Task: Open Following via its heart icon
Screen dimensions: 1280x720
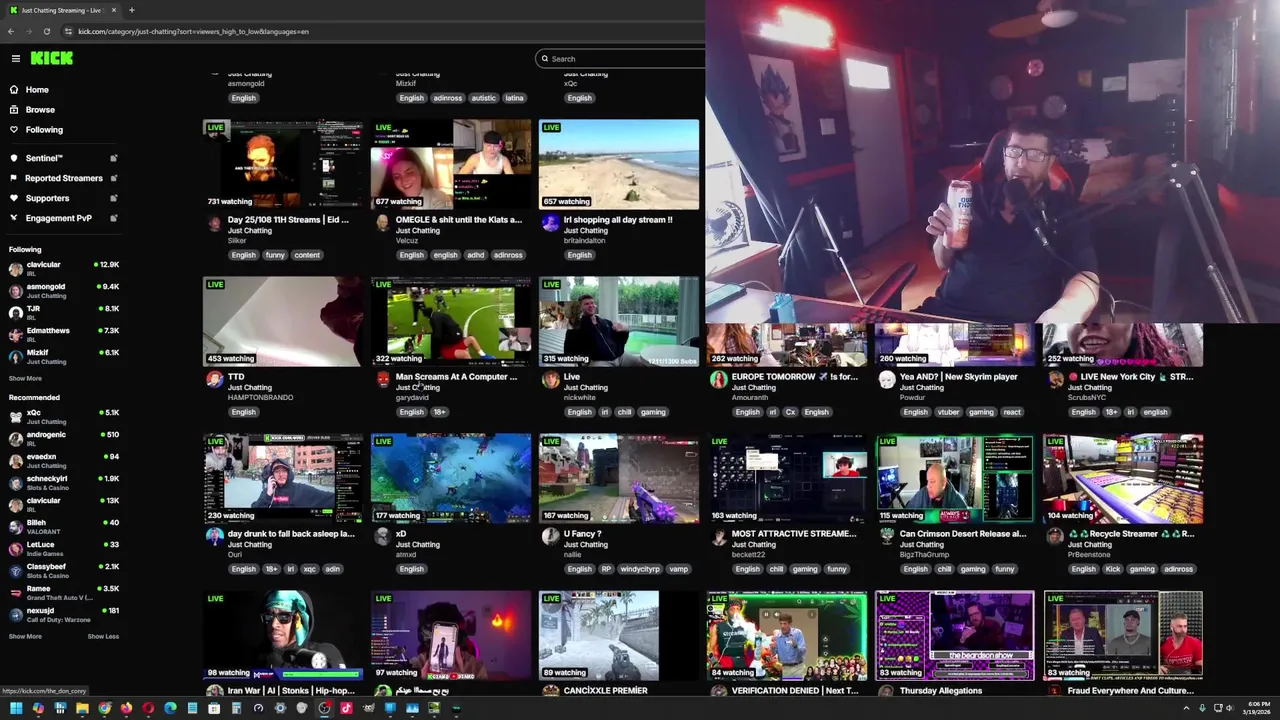Action: point(14,129)
